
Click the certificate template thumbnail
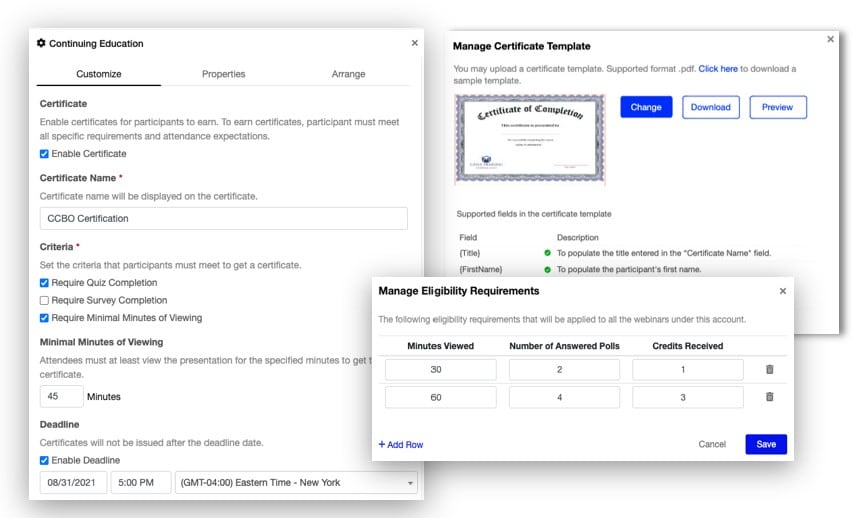click(x=530, y=139)
